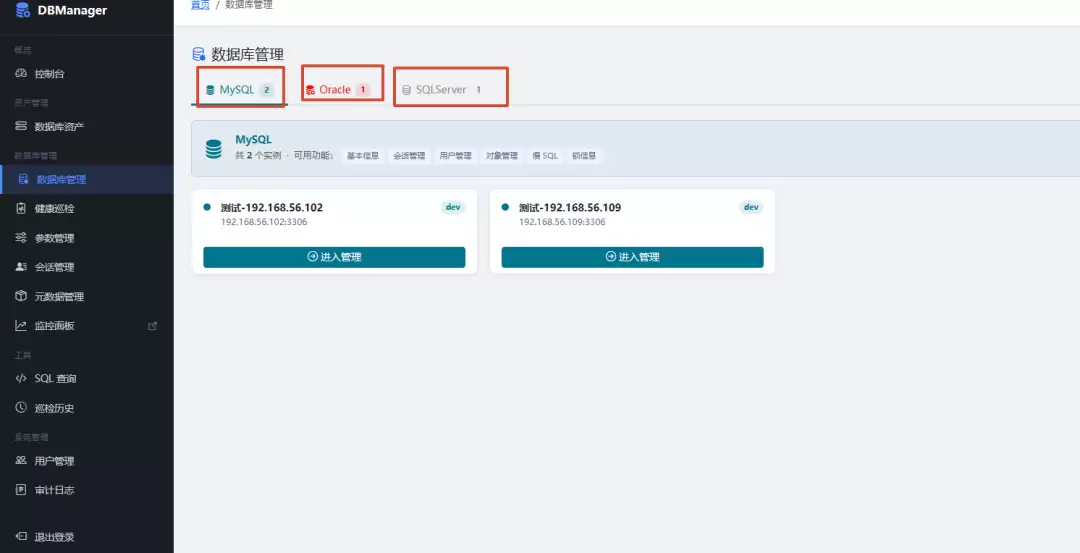Click status dot of 测试-192.168.56.102
This screenshot has width=1080, height=553.
(x=207, y=207)
